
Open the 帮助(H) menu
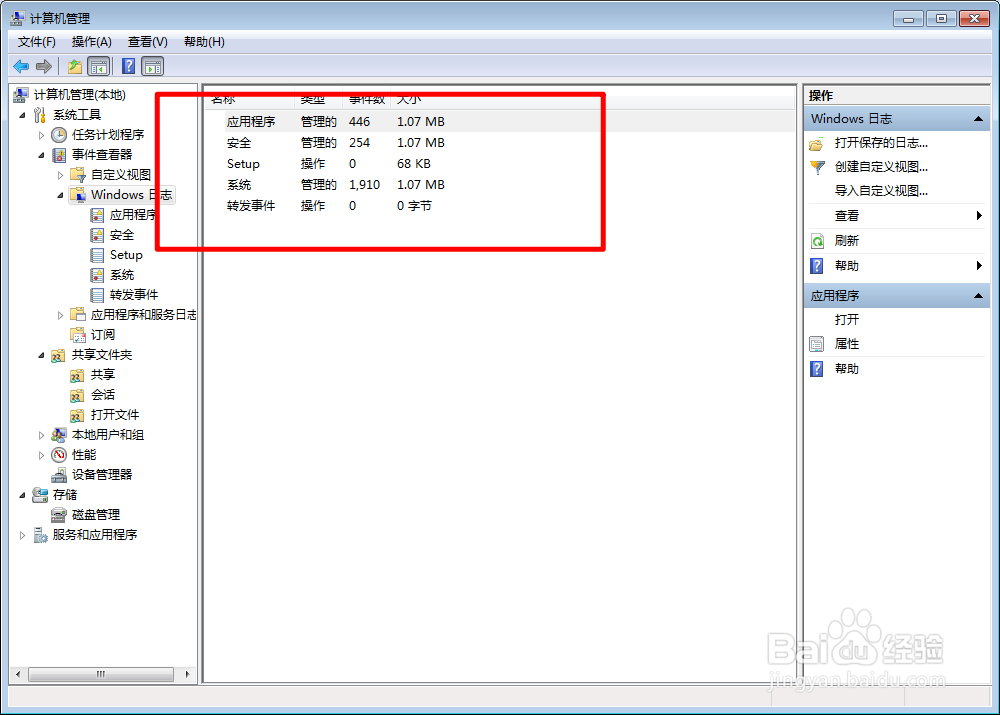[204, 42]
